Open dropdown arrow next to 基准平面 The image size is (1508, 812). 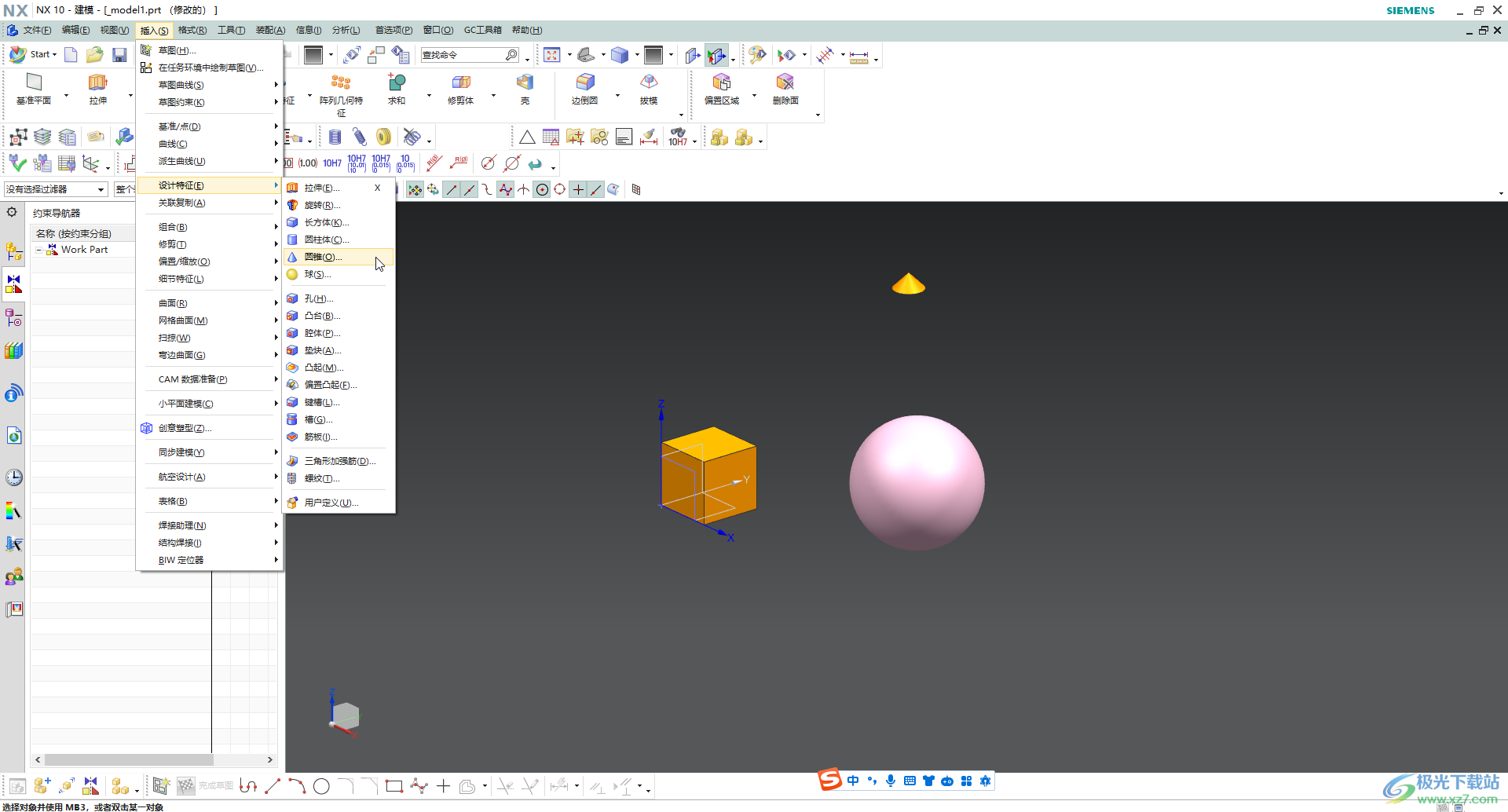66,97
